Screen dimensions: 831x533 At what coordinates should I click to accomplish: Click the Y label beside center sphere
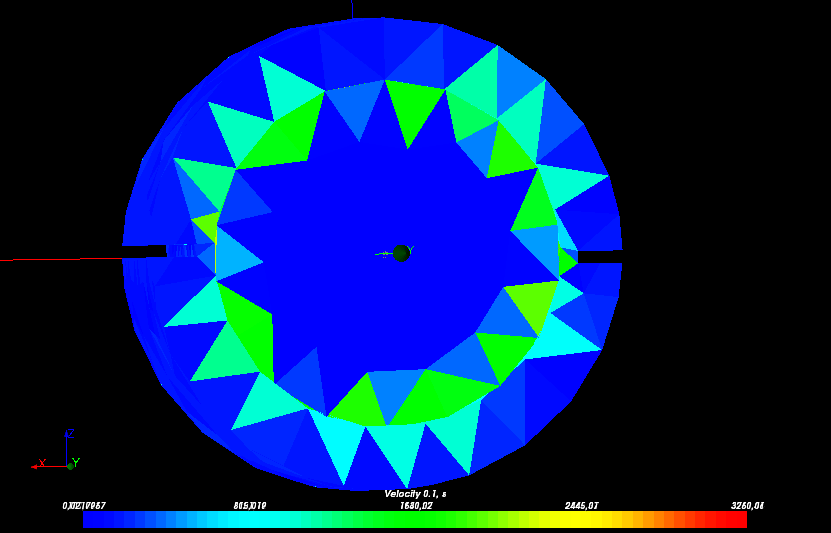pos(410,250)
